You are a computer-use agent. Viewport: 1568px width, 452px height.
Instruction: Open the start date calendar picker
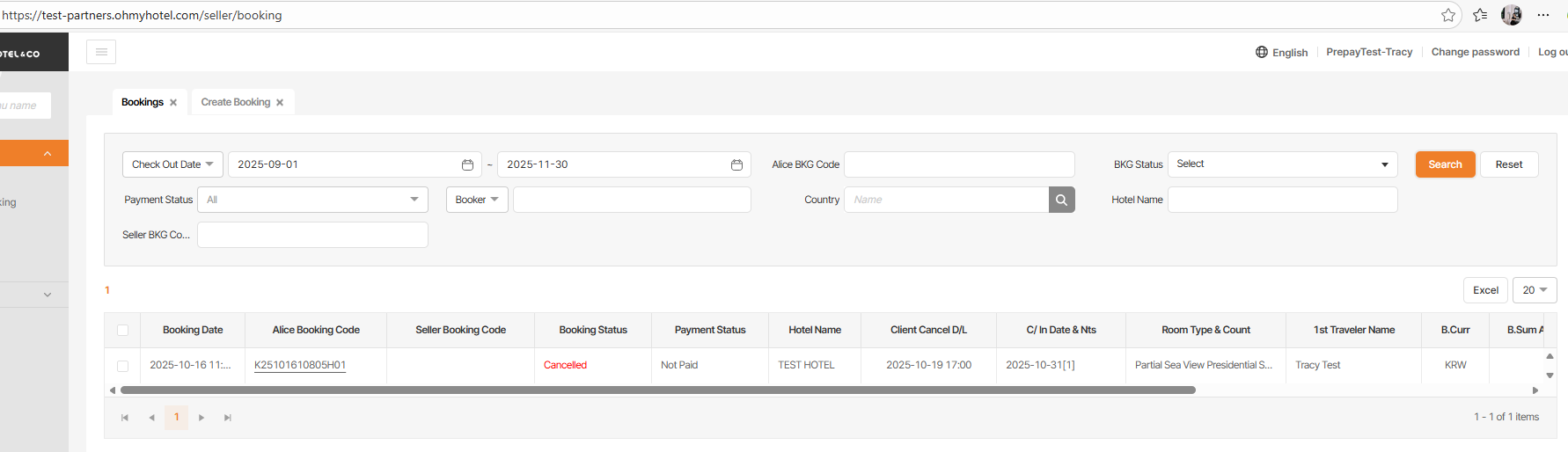click(467, 164)
